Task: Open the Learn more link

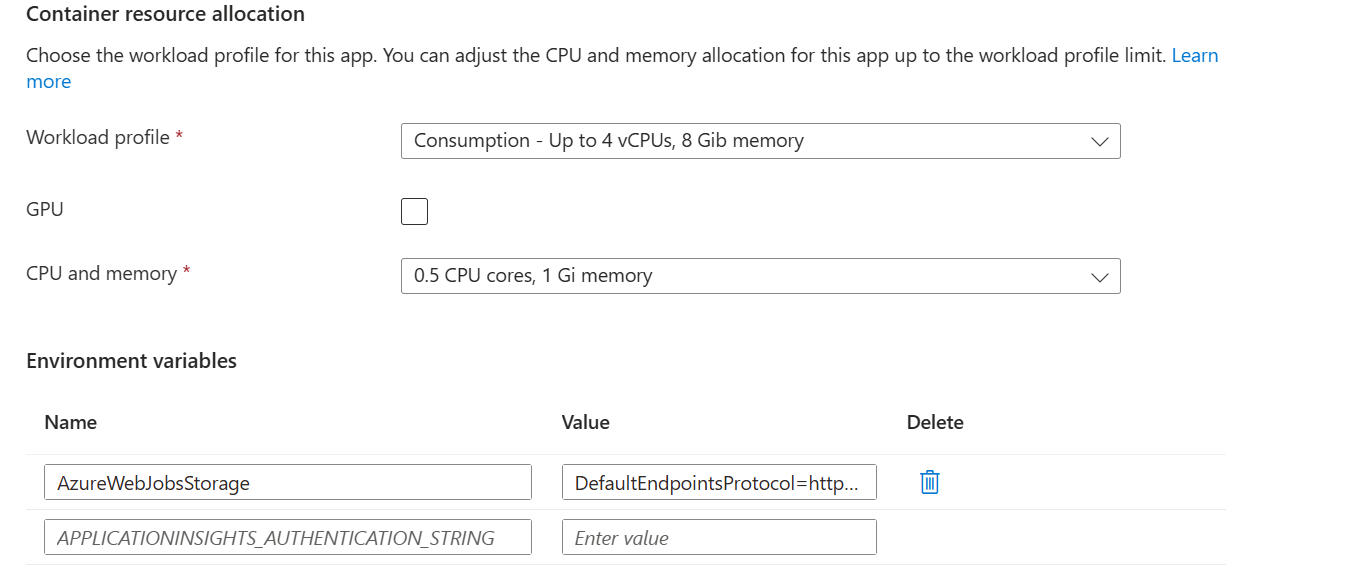Action: (x=1194, y=56)
